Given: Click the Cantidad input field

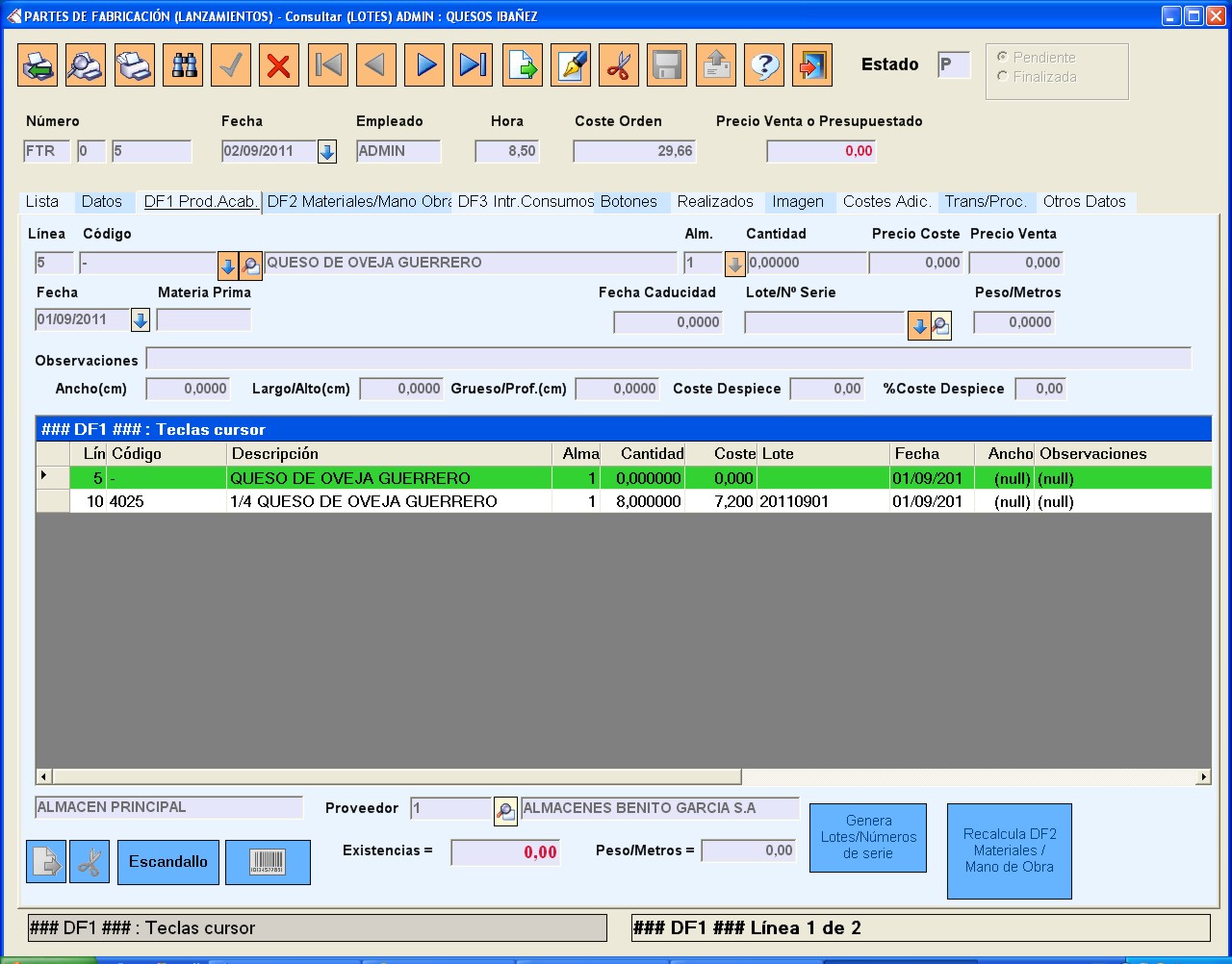Looking at the screenshot, I should (x=807, y=263).
